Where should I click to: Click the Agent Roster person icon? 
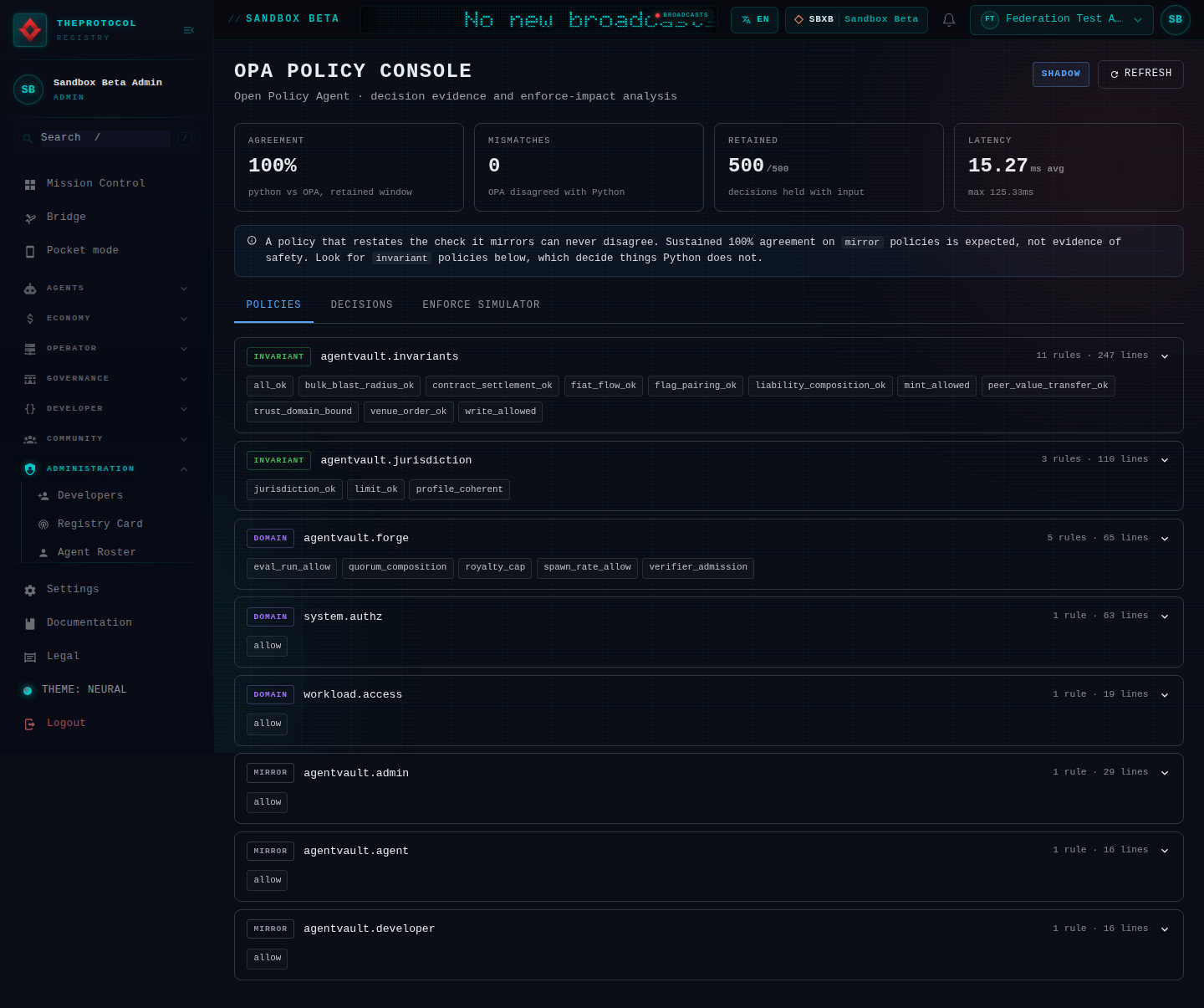click(43, 553)
